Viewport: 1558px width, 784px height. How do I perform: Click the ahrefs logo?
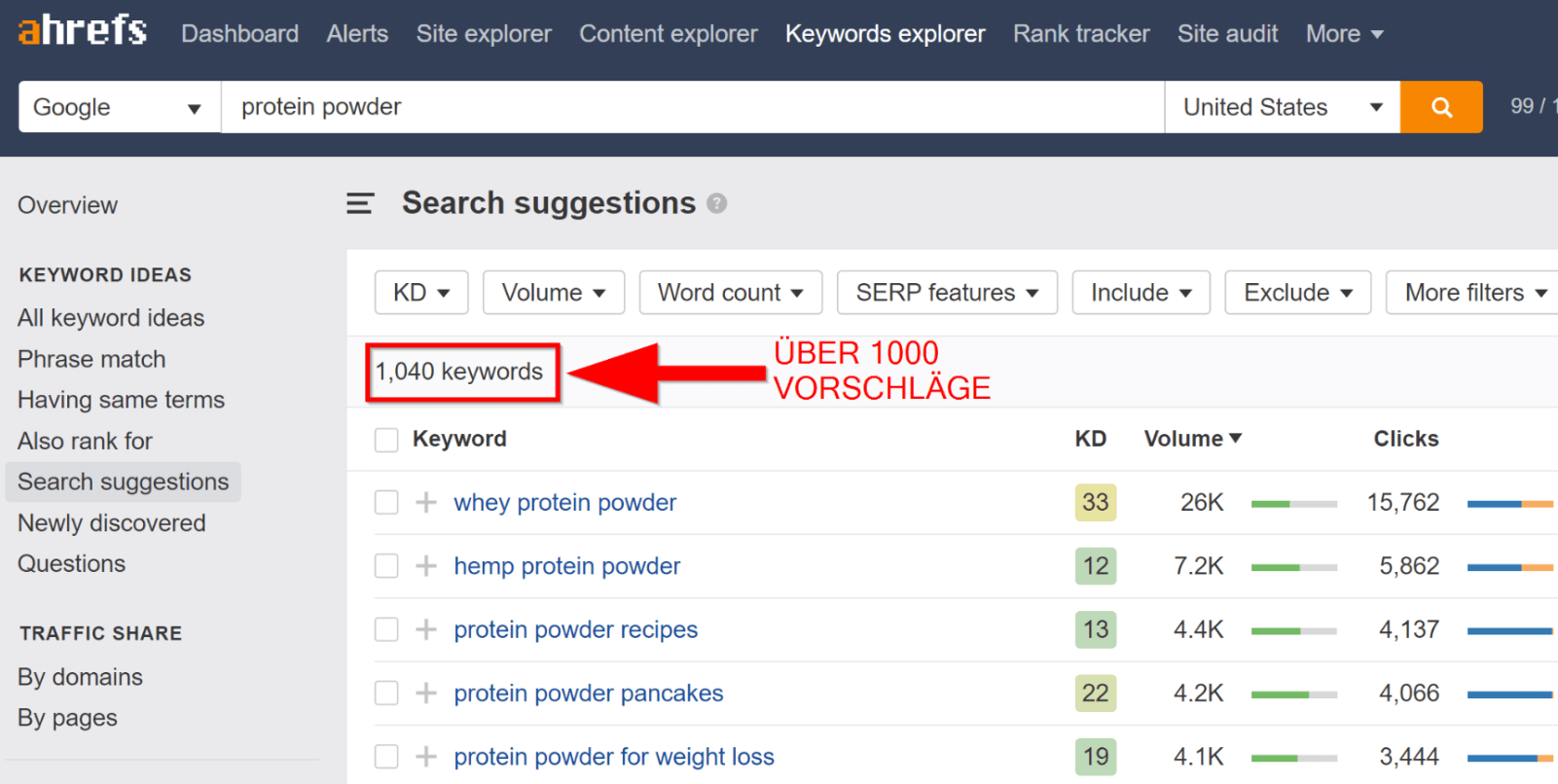(83, 31)
